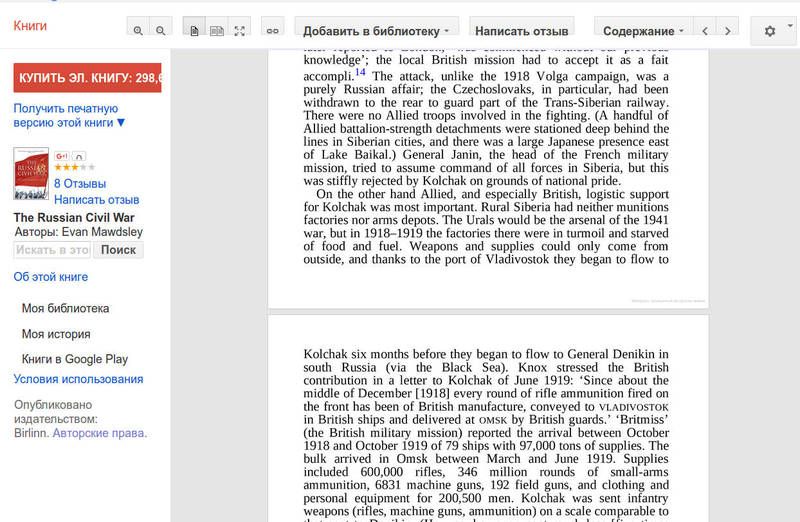The width and height of the screenshot is (800, 522).
Task: Click the G+1 button
Action: [62, 156]
